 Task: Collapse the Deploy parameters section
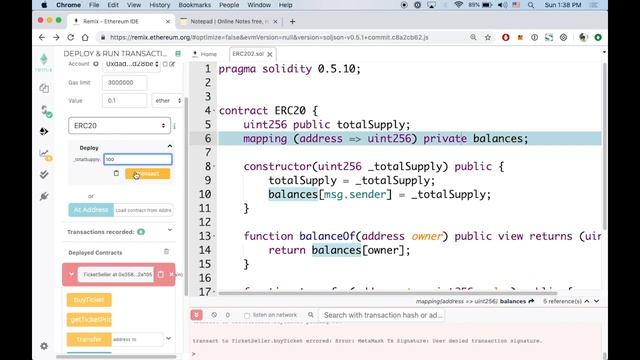point(170,146)
